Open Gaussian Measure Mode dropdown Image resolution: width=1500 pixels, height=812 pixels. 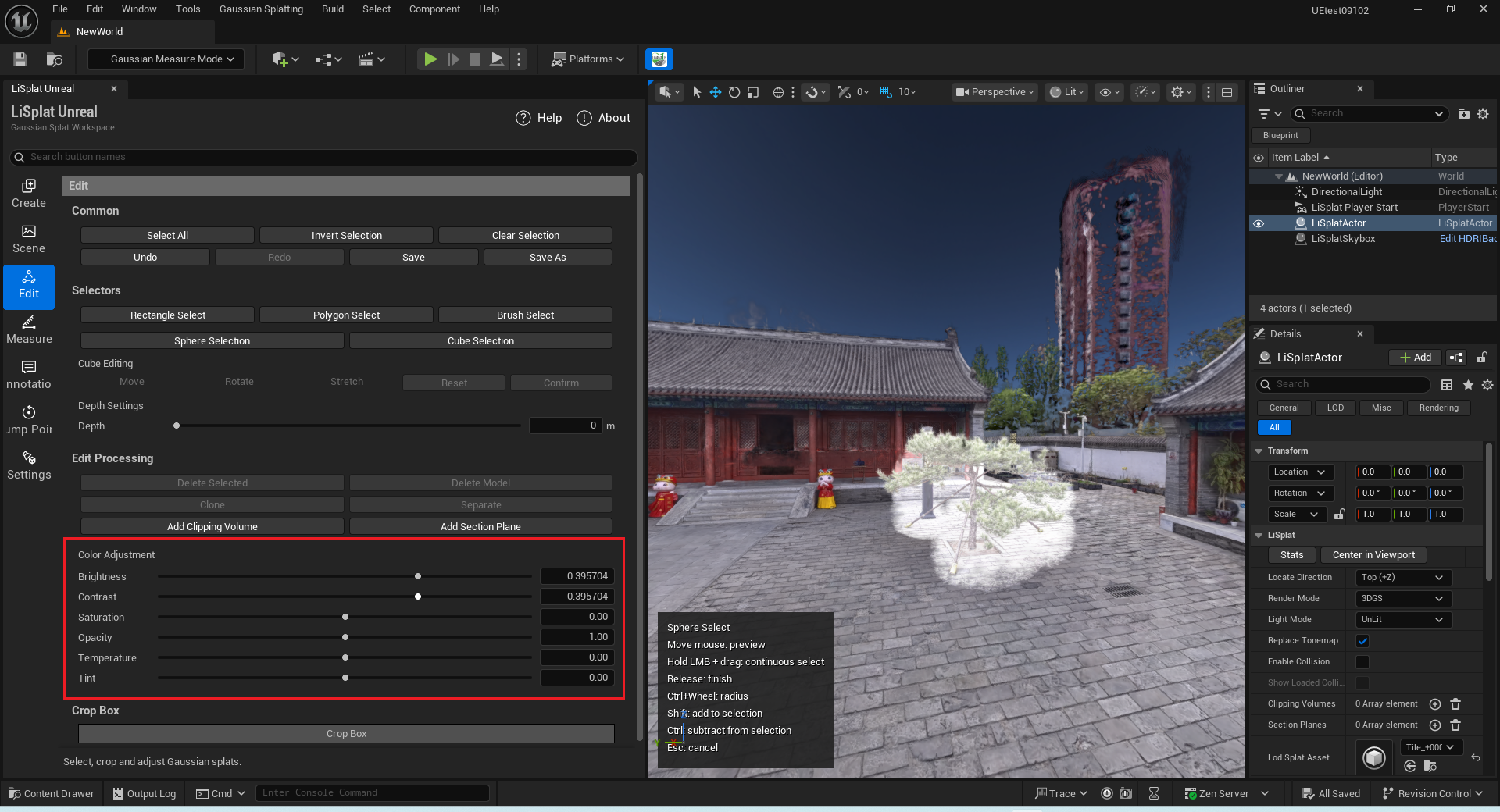pyautogui.click(x=166, y=59)
